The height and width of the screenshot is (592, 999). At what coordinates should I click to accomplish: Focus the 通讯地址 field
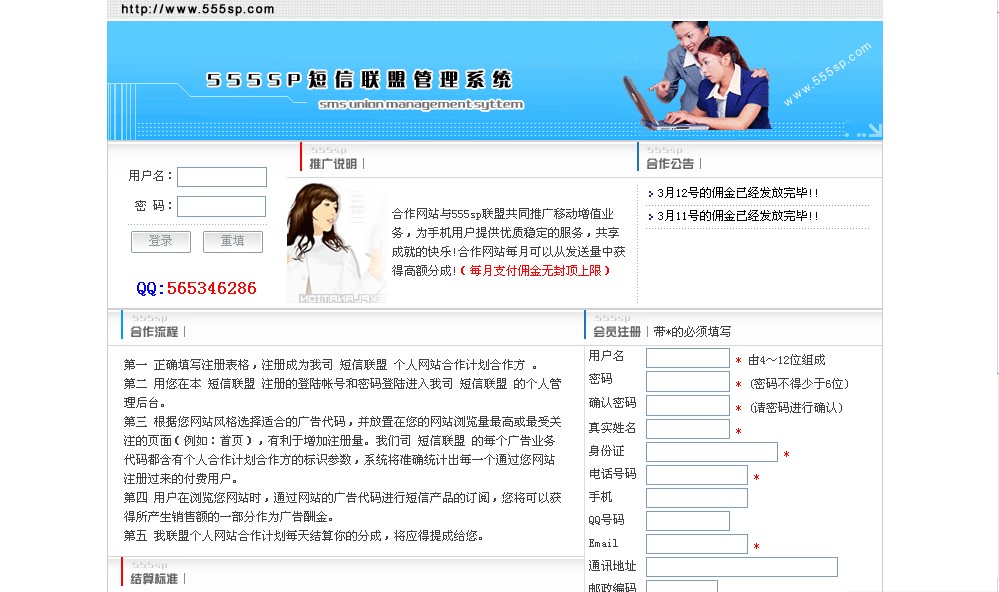[742, 567]
